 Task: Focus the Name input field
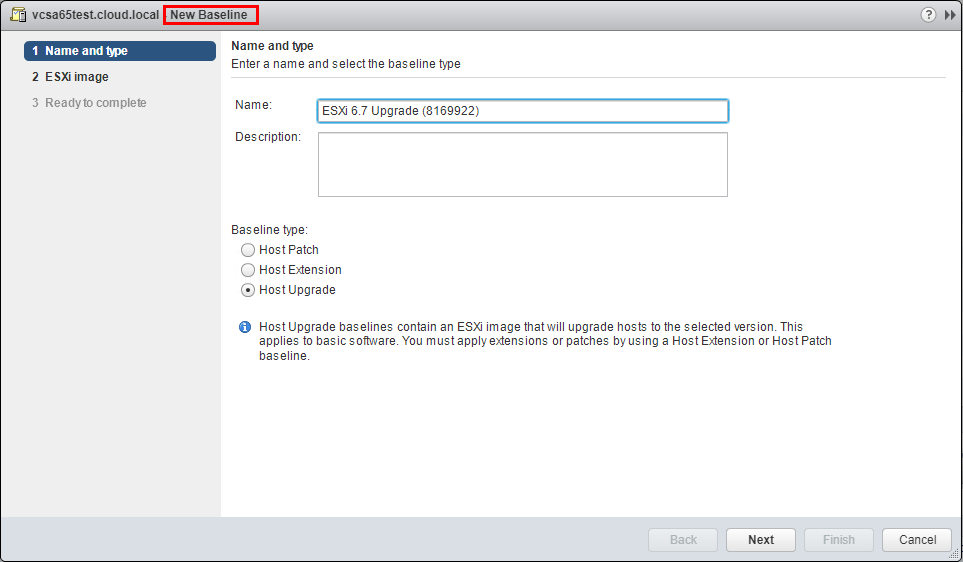click(x=523, y=111)
